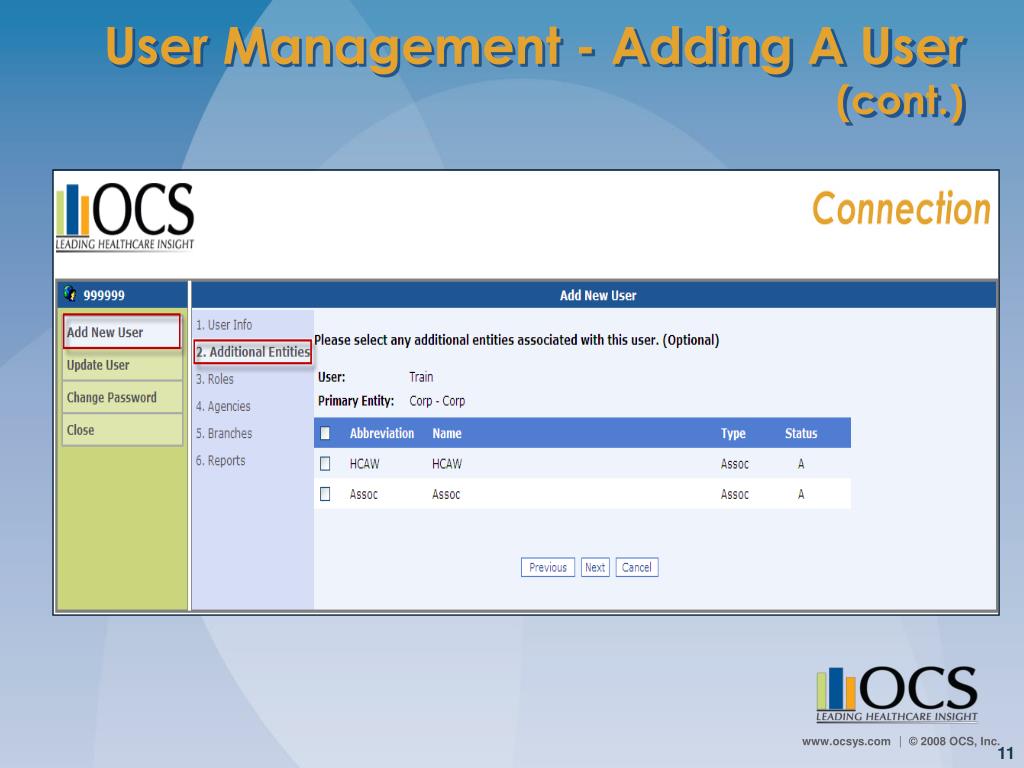Check the HCAW entity checkbox
This screenshot has width=1024, height=768.
click(325, 464)
